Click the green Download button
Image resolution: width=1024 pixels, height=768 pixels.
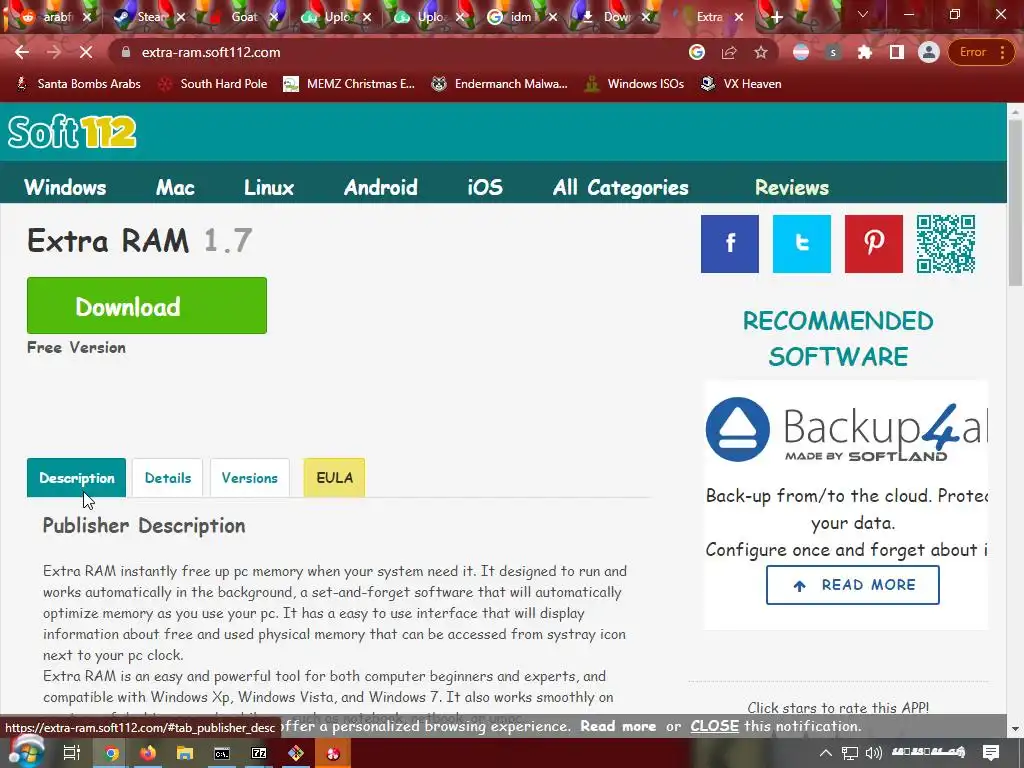click(x=147, y=306)
